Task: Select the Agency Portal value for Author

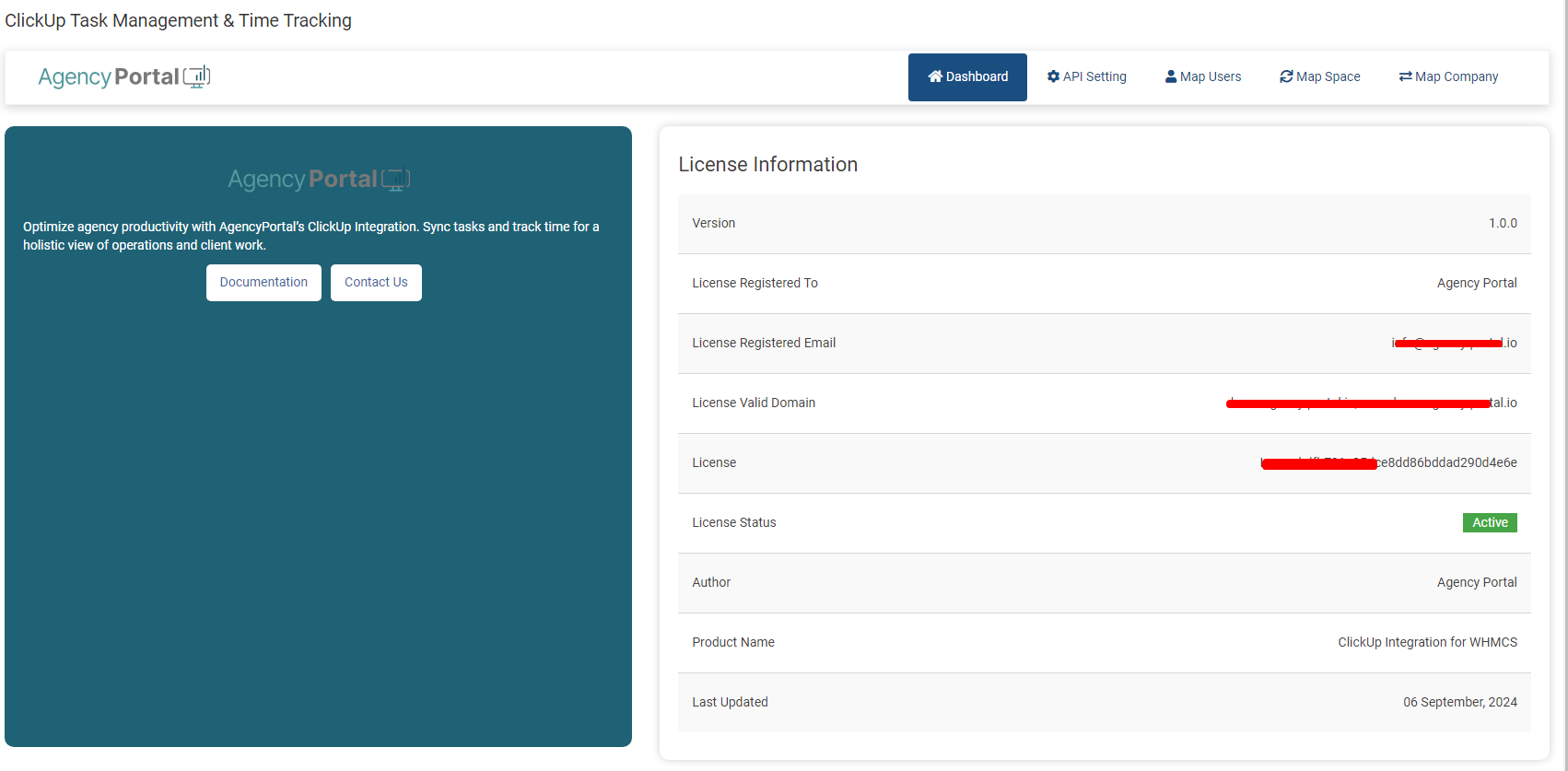Action: tap(1477, 582)
